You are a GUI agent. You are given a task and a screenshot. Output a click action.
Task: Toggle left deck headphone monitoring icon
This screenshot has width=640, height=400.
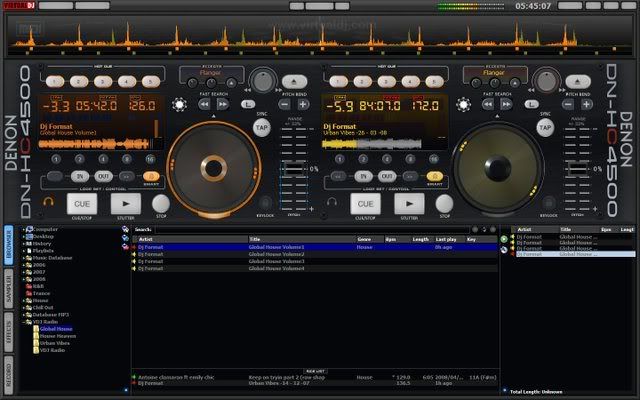49,201
